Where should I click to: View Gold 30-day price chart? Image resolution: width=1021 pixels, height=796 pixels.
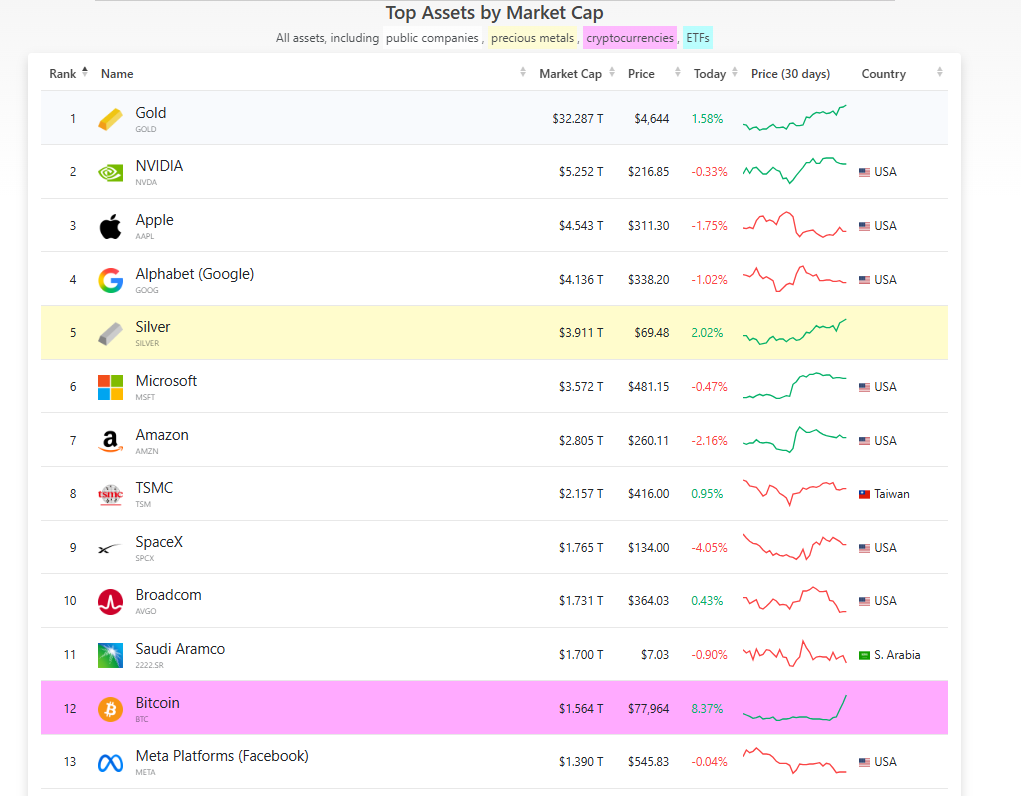(x=794, y=118)
